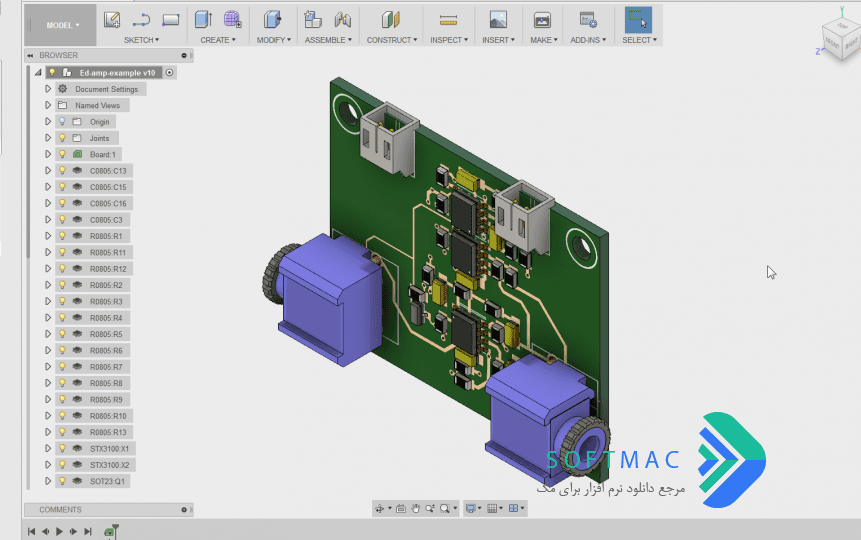Click the Look At icon in navigation bar
This screenshot has height=540, width=861.
pyautogui.click(x=401, y=509)
